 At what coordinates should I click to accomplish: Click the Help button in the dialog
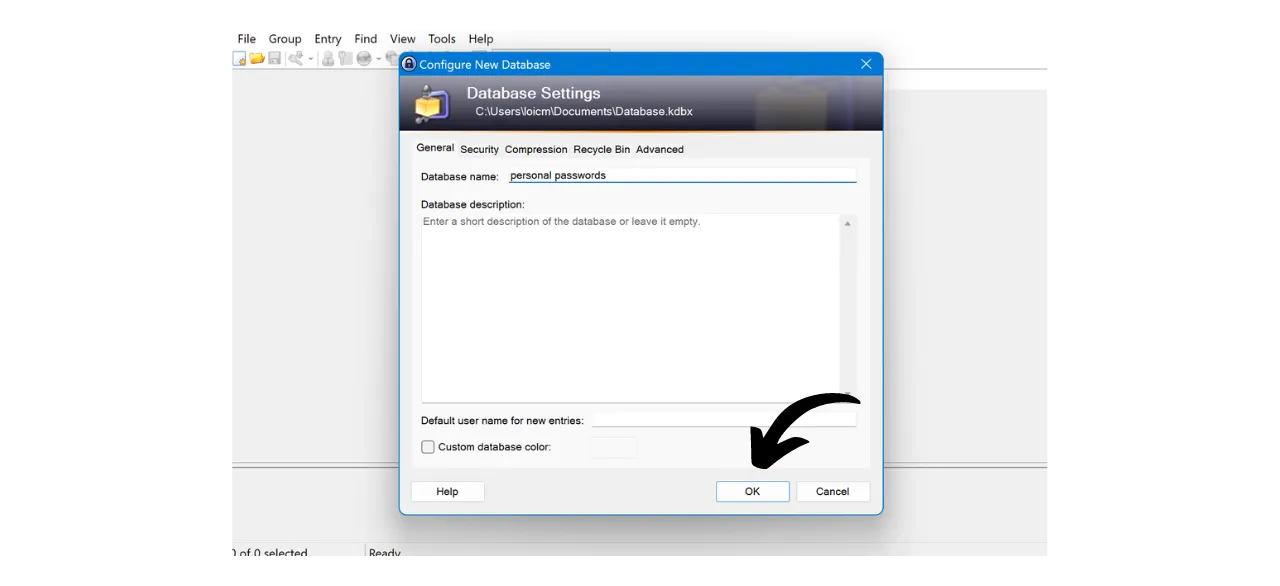point(447,491)
